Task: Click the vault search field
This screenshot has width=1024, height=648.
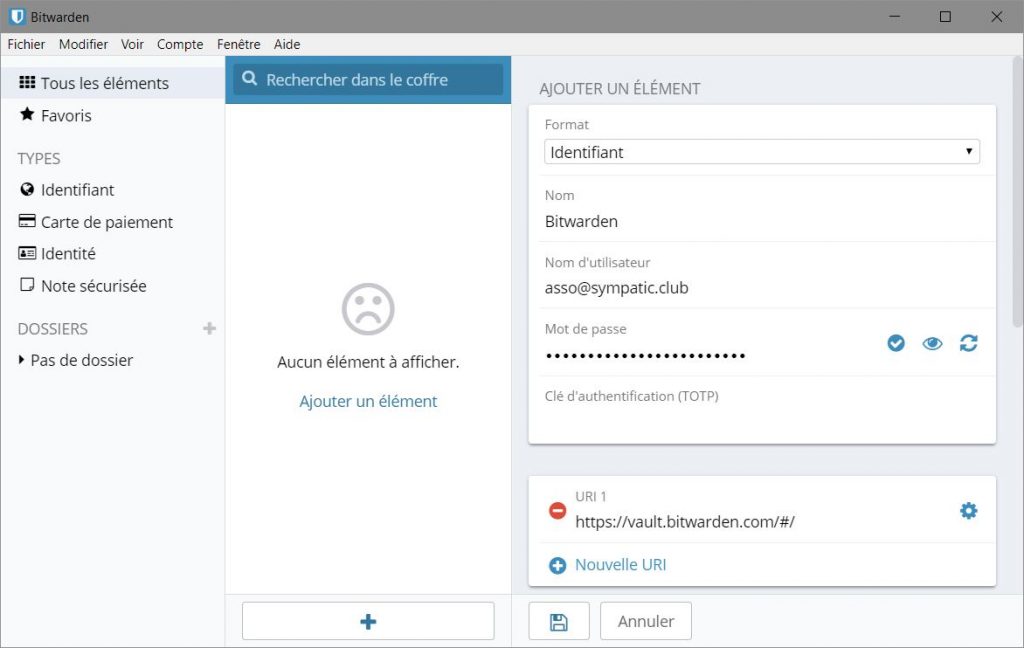Action: click(x=368, y=80)
